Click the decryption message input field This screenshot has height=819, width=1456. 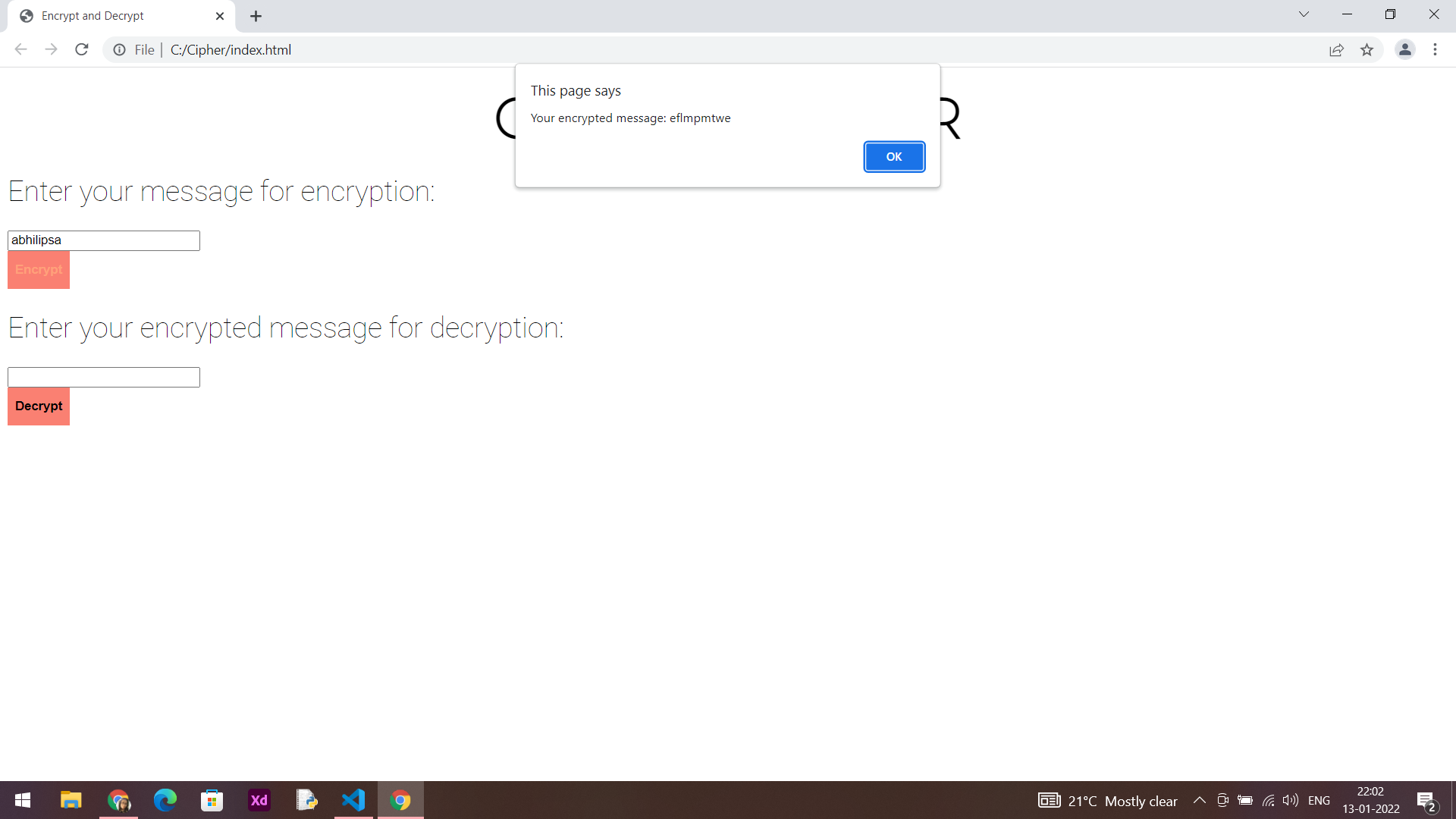[104, 377]
